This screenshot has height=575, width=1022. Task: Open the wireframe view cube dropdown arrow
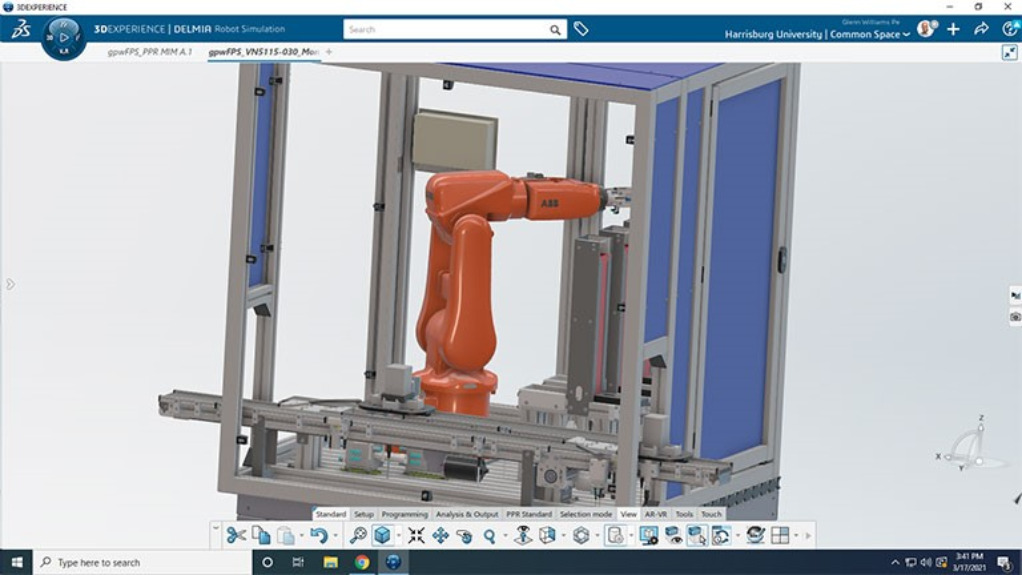563,536
